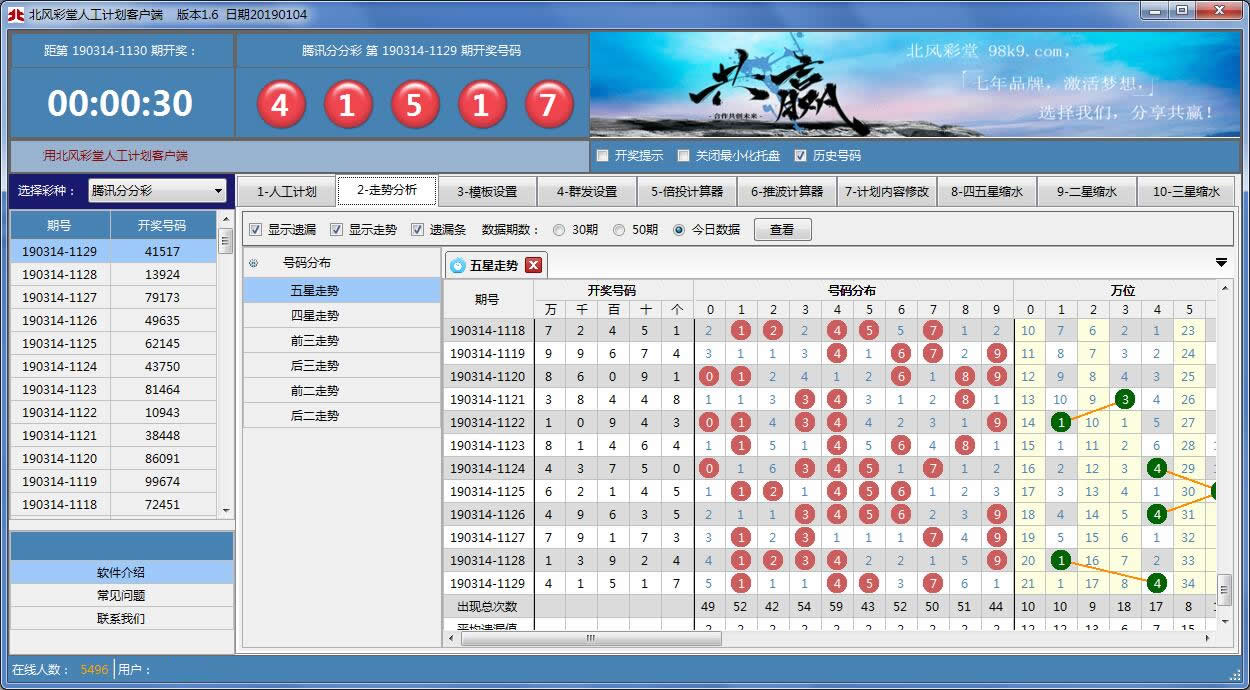Click the last red ball showing 7
1250x690 pixels.
[548, 104]
